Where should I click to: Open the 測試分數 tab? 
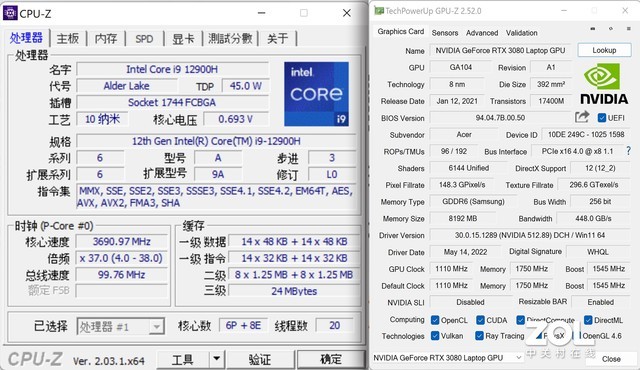tap(230, 38)
